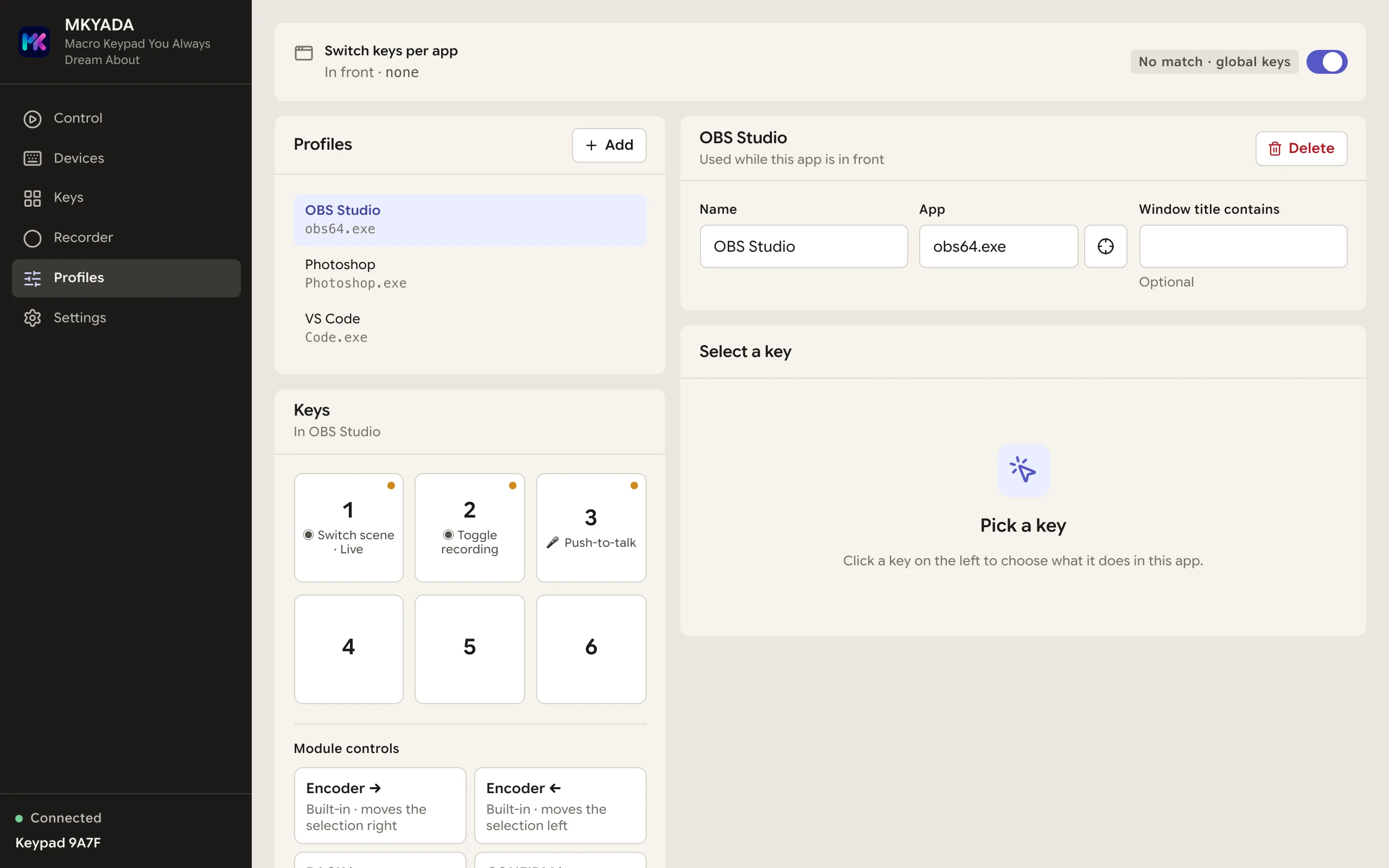Viewport: 1389px width, 868px height.
Task: Click the App obs64.exe field
Action: pos(998,246)
